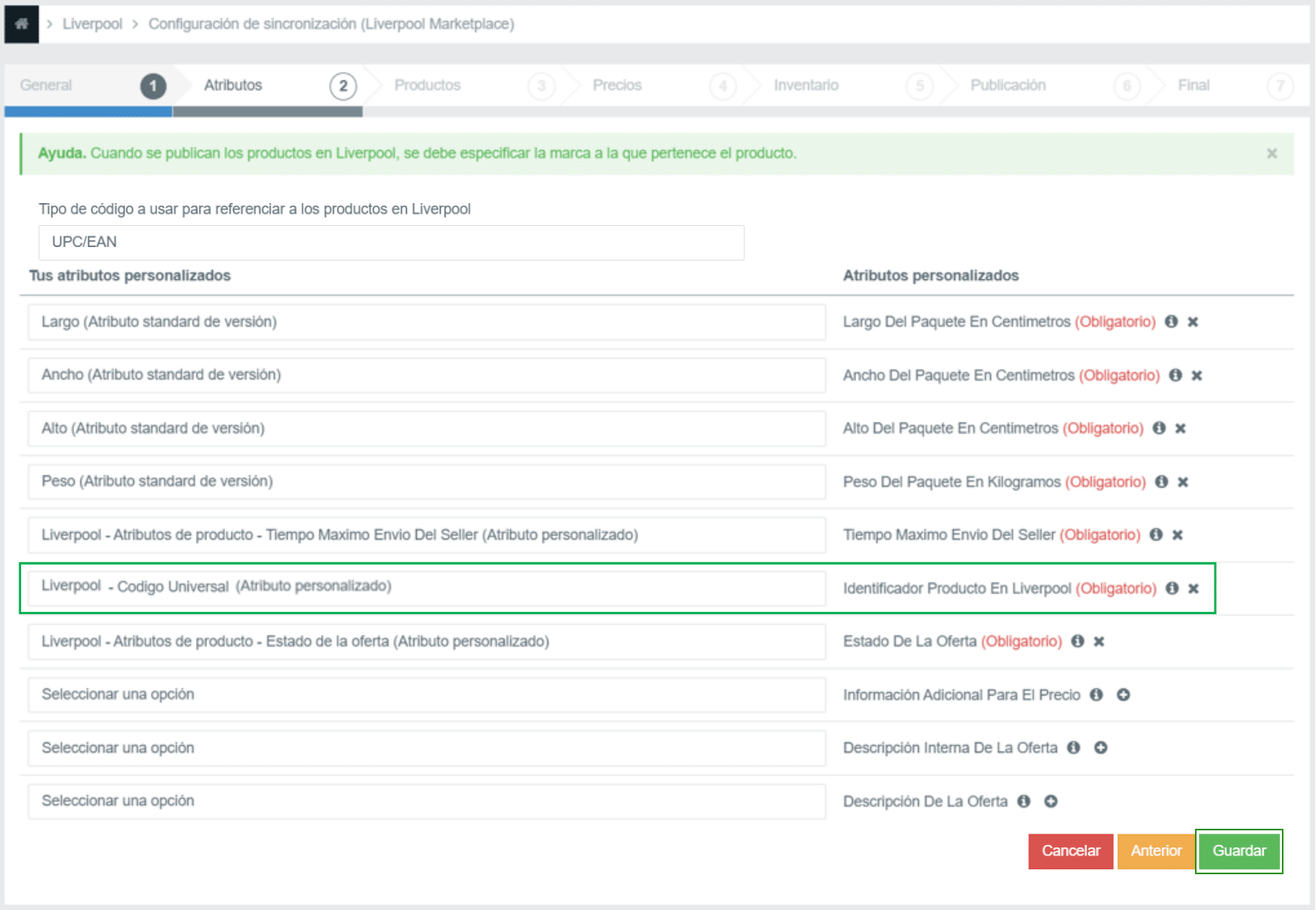This screenshot has width=1316, height=910.
Task: Open the Codigo Universal attribute dropdown
Action: point(427,587)
